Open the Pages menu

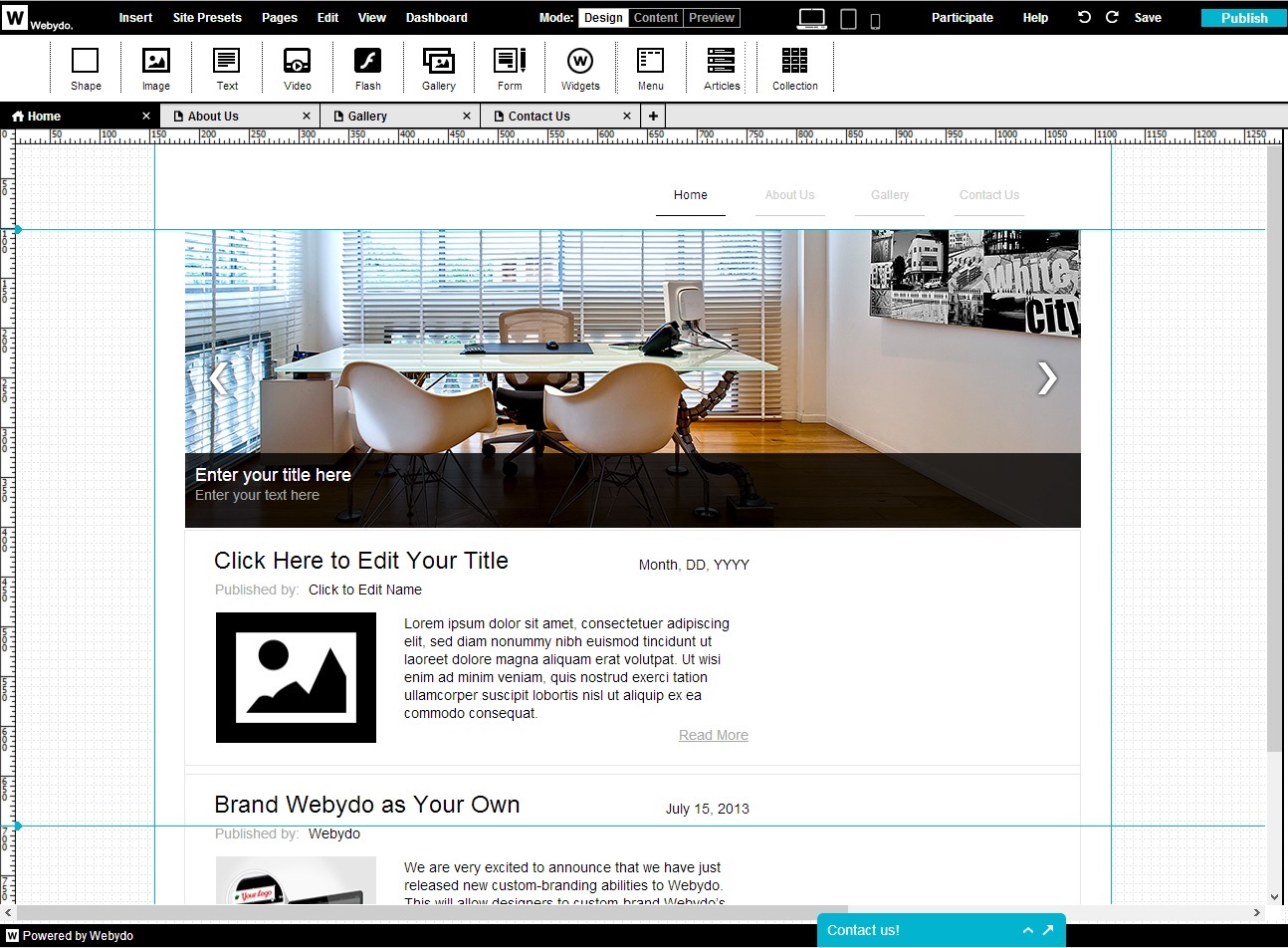[x=280, y=18]
